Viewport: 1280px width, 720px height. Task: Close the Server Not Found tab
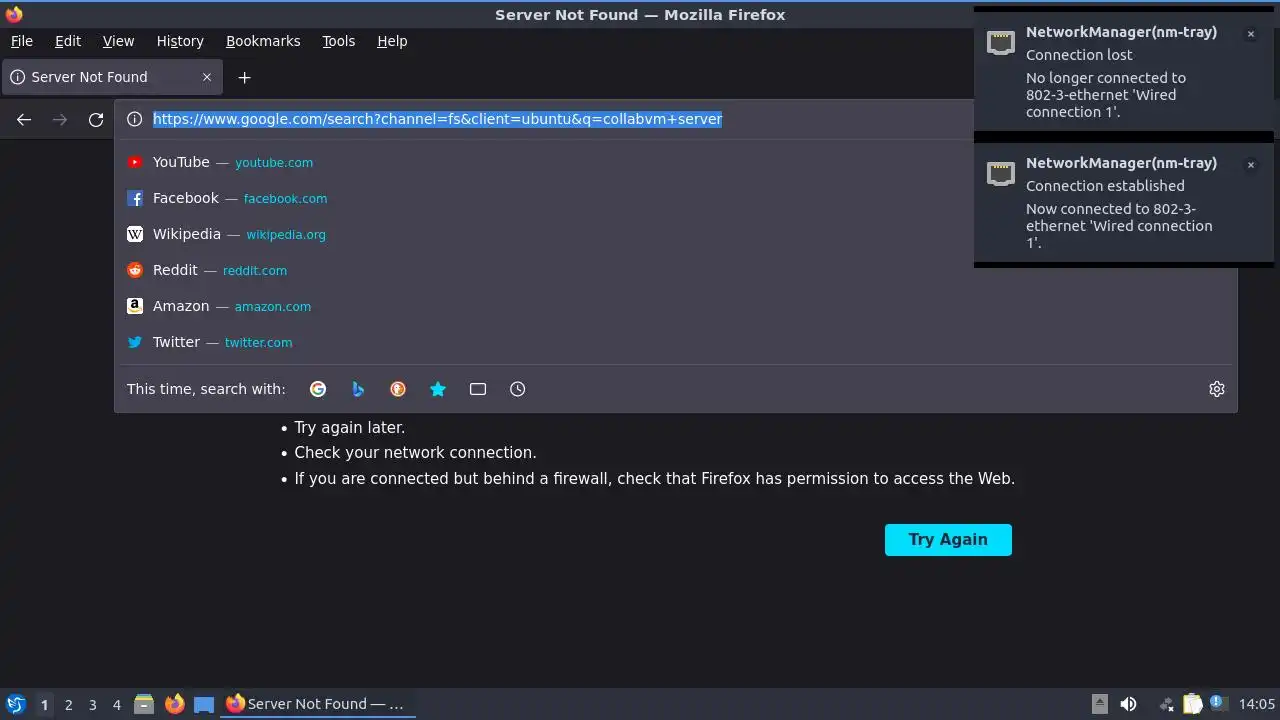(x=207, y=77)
